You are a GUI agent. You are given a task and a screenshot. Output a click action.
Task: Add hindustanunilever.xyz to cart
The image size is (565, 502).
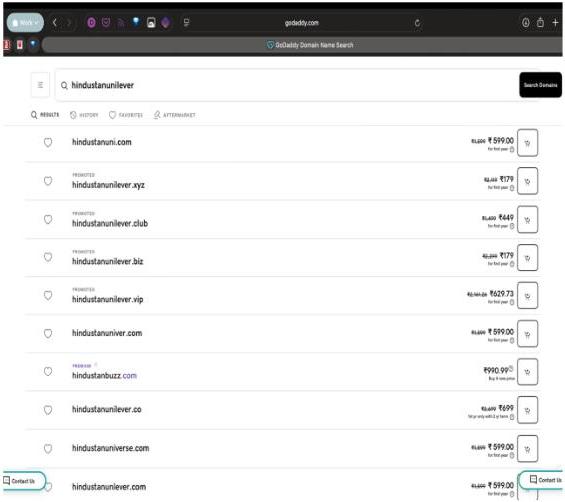pos(527,181)
